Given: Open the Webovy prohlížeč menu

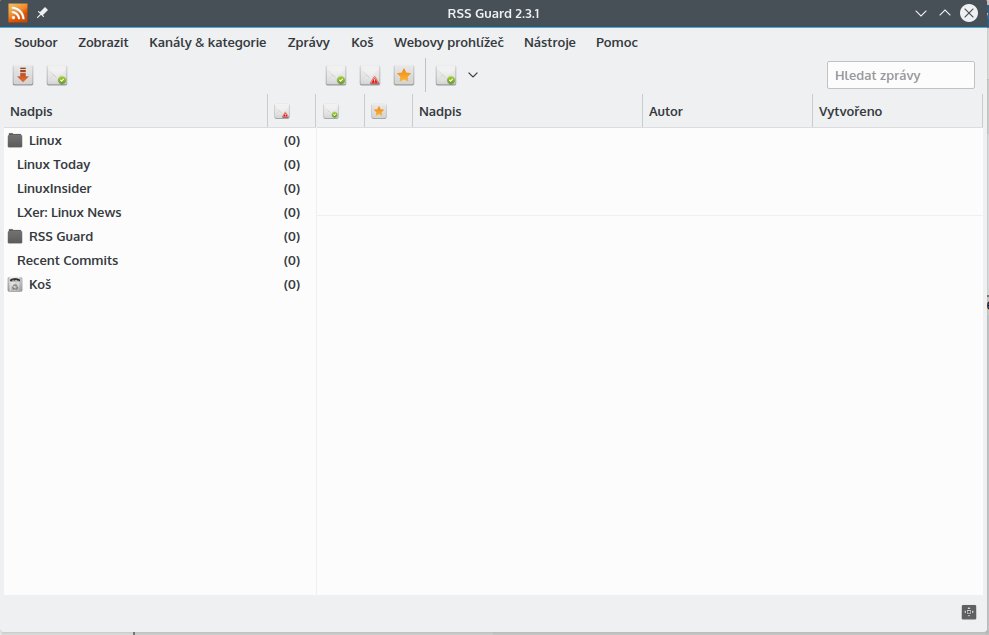Looking at the screenshot, I should [x=448, y=42].
